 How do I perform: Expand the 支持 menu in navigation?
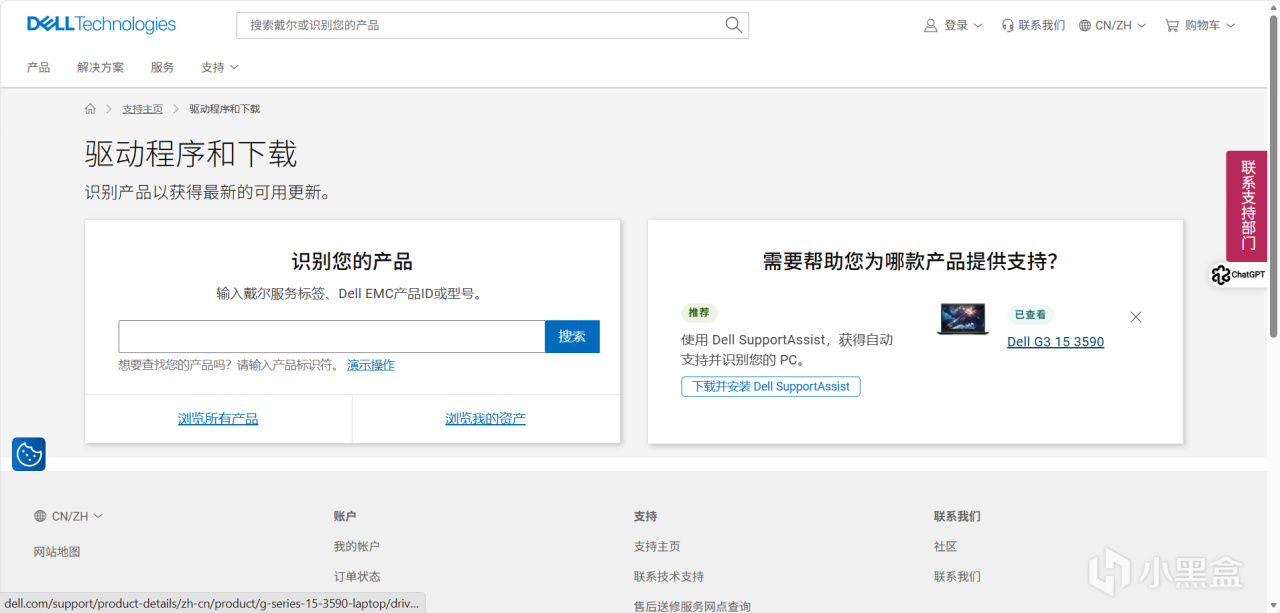(220, 67)
